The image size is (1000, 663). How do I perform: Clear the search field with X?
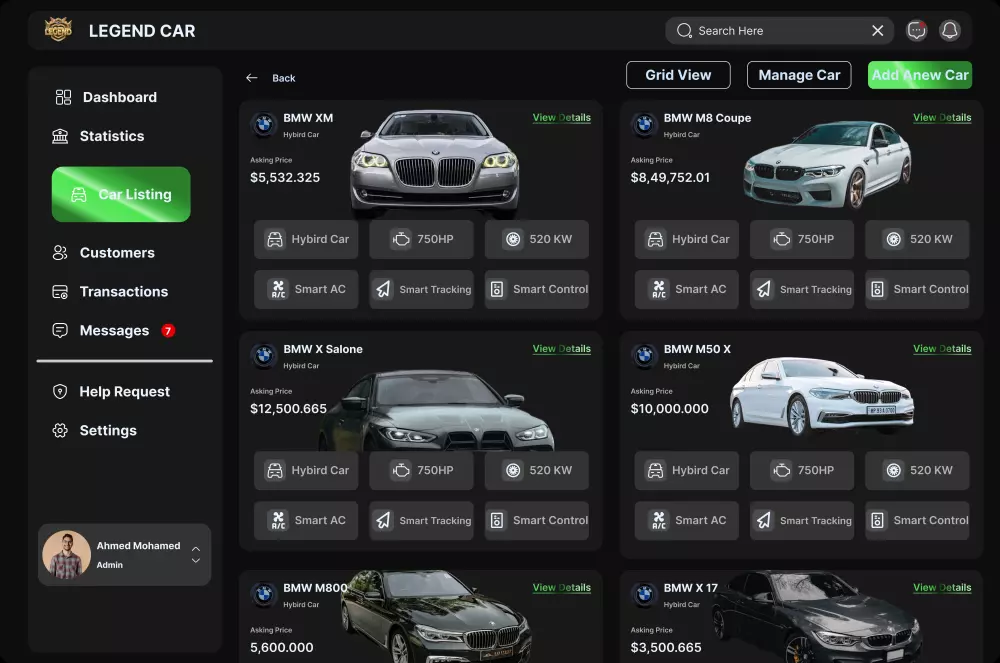[x=878, y=31]
